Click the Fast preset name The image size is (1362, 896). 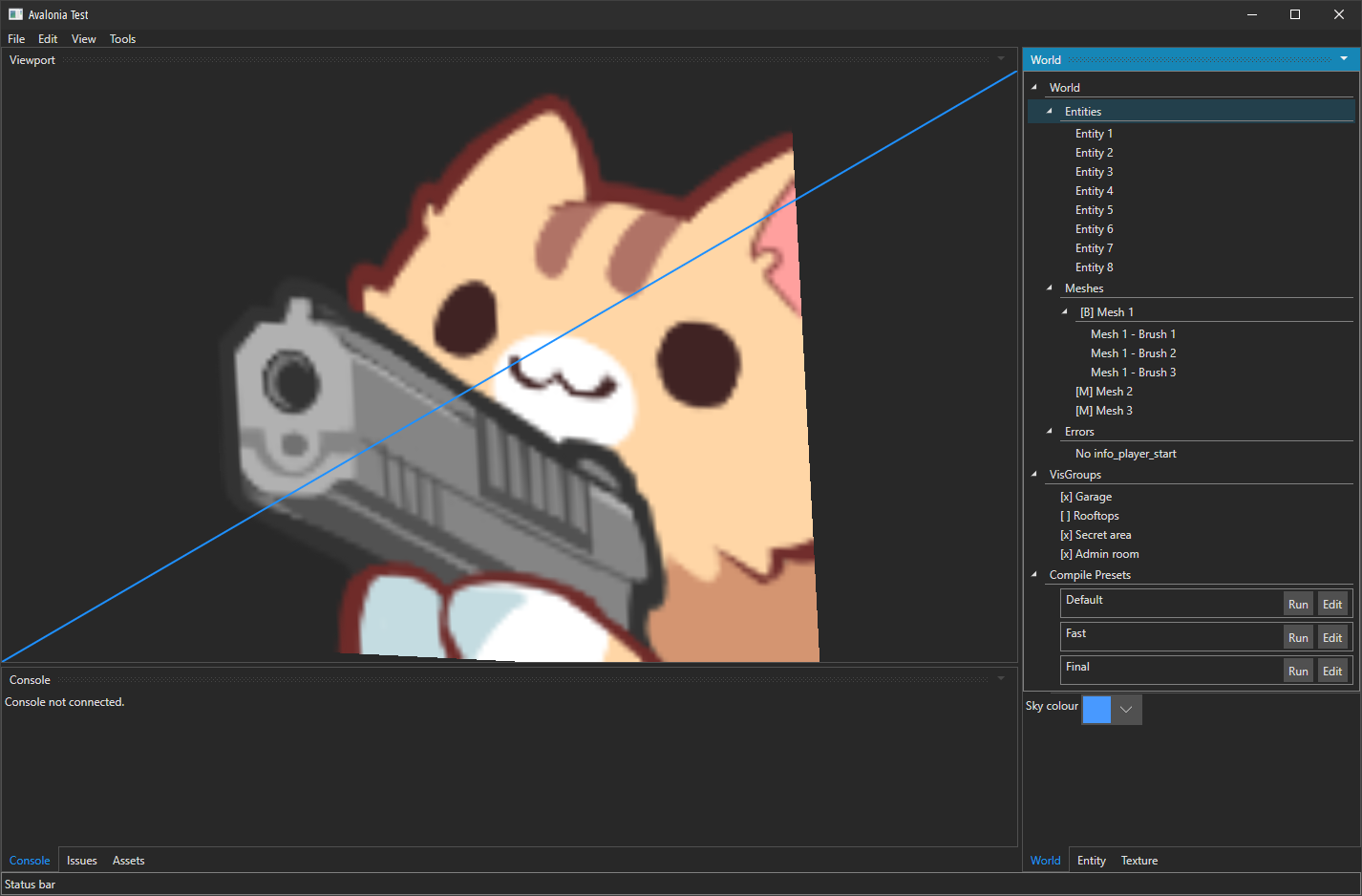[x=1075, y=633]
